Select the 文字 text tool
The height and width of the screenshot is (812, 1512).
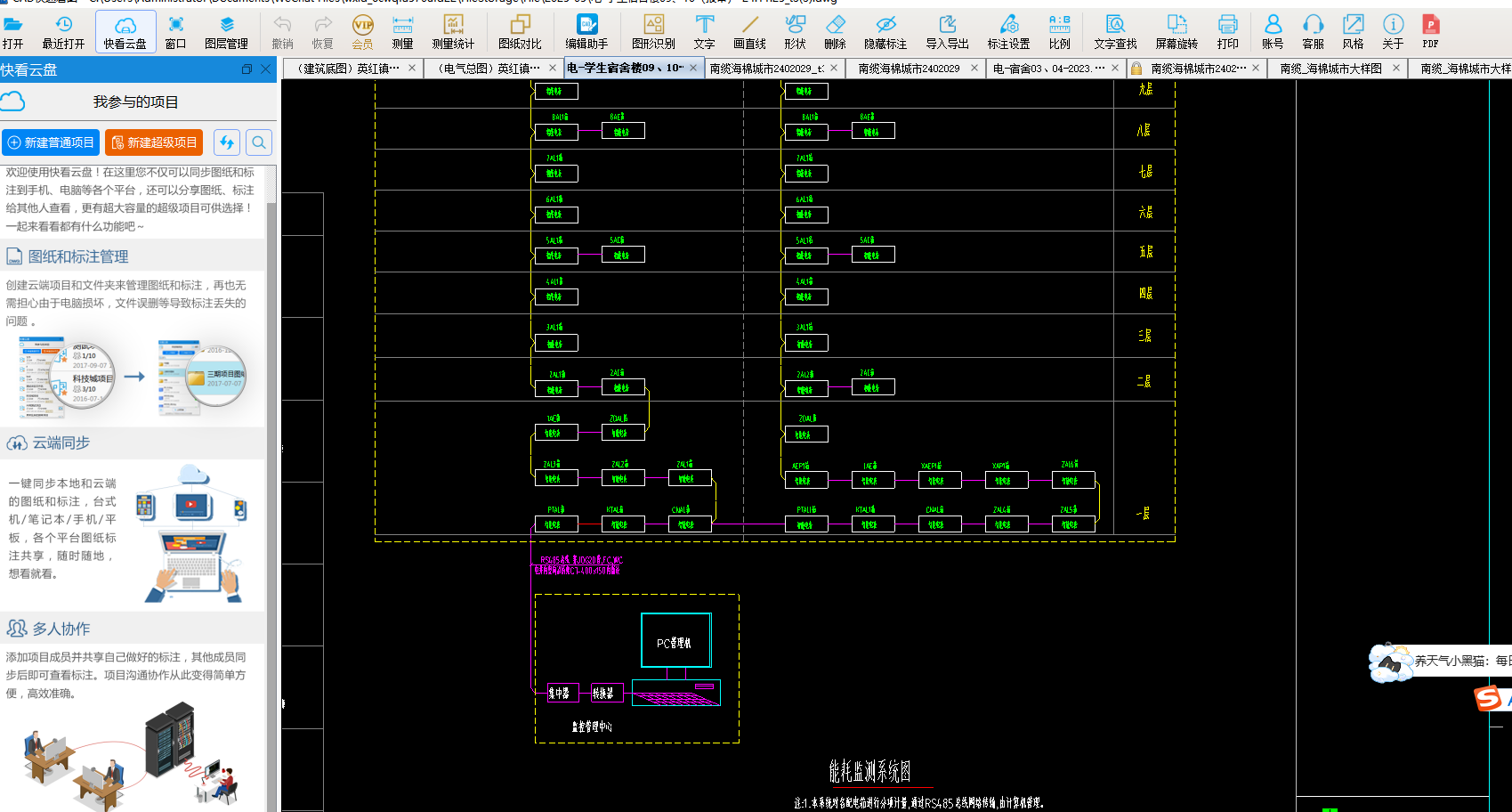pyautogui.click(x=705, y=32)
